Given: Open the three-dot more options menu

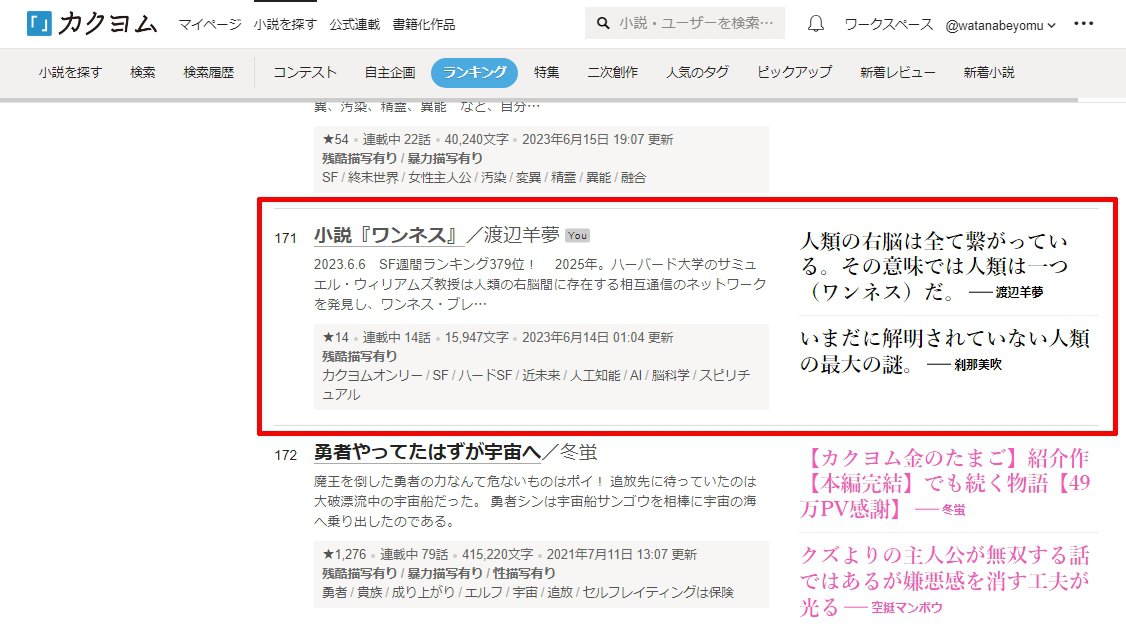Looking at the screenshot, I should pyautogui.click(x=1083, y=24).
